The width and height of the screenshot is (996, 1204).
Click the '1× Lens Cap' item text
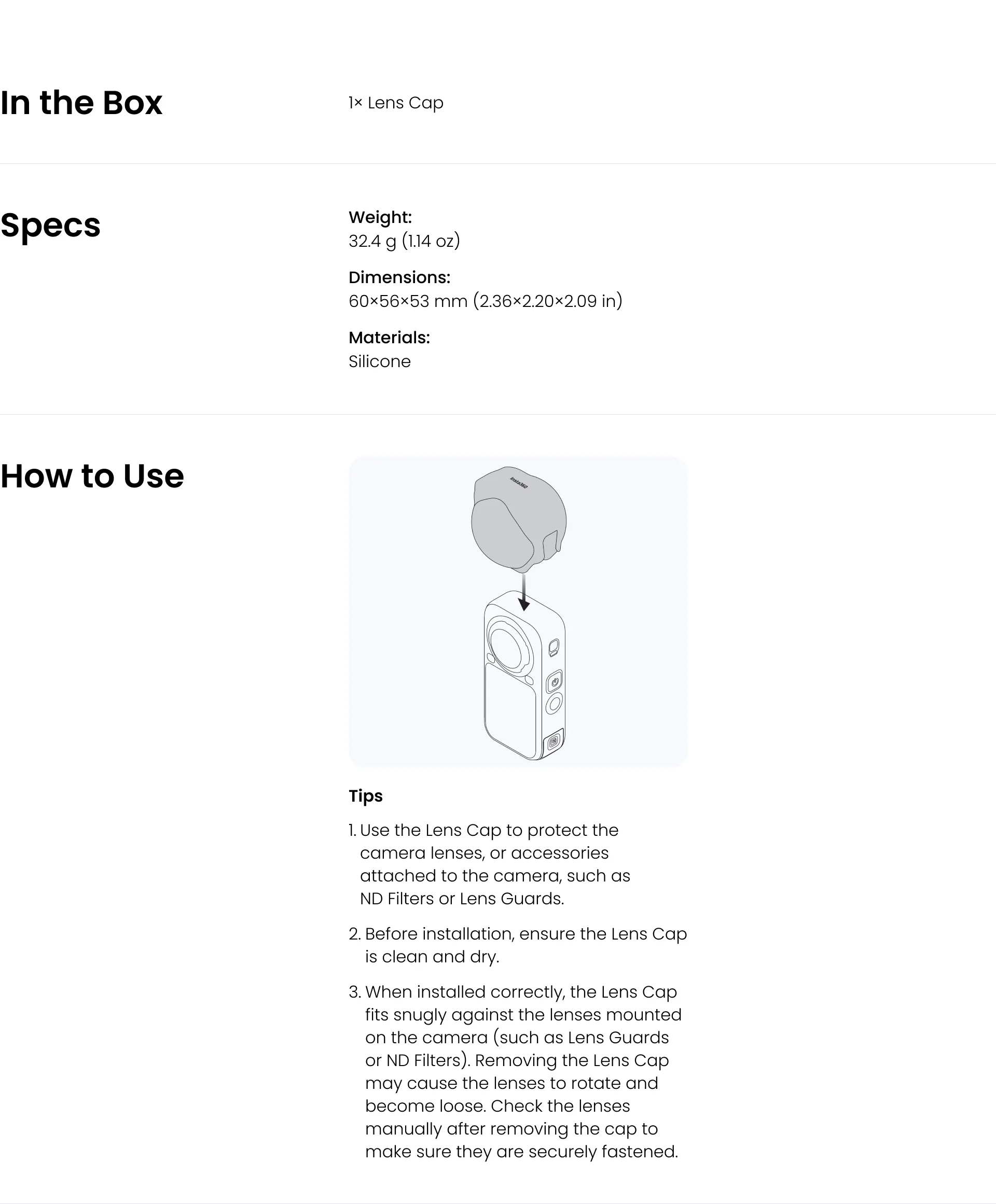(x=396, y=103)
